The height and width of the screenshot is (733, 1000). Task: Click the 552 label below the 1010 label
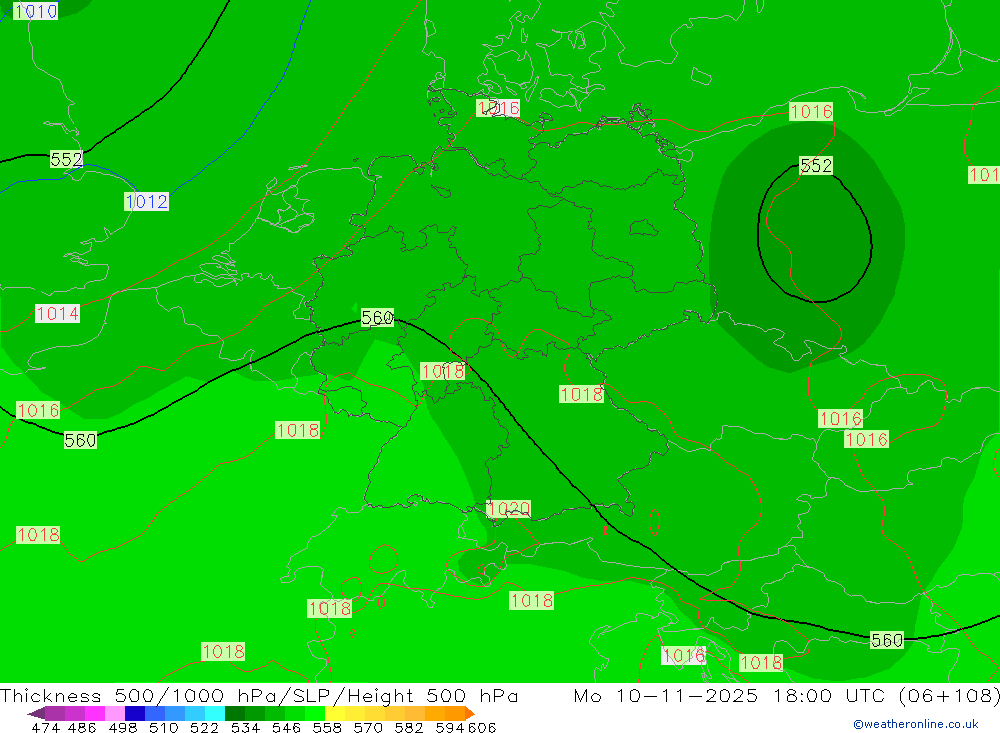point(66,159)
